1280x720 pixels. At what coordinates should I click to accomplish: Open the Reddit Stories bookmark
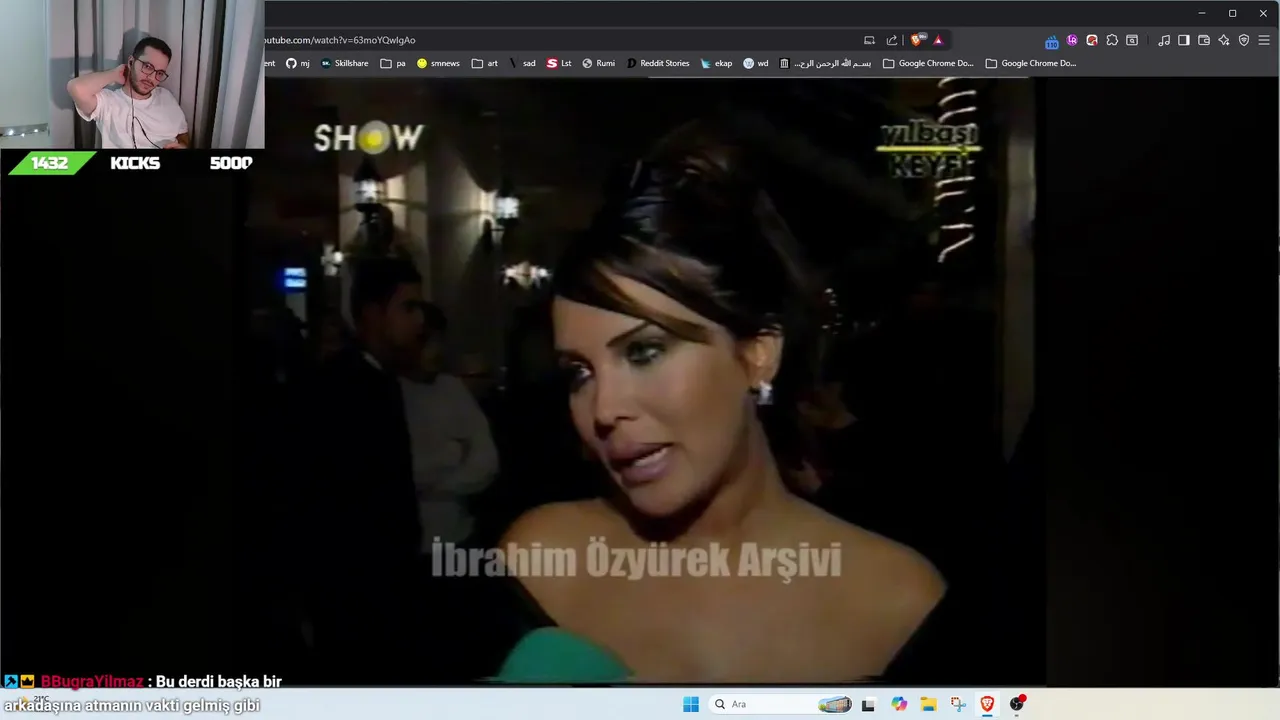click(x=658, y=63)
